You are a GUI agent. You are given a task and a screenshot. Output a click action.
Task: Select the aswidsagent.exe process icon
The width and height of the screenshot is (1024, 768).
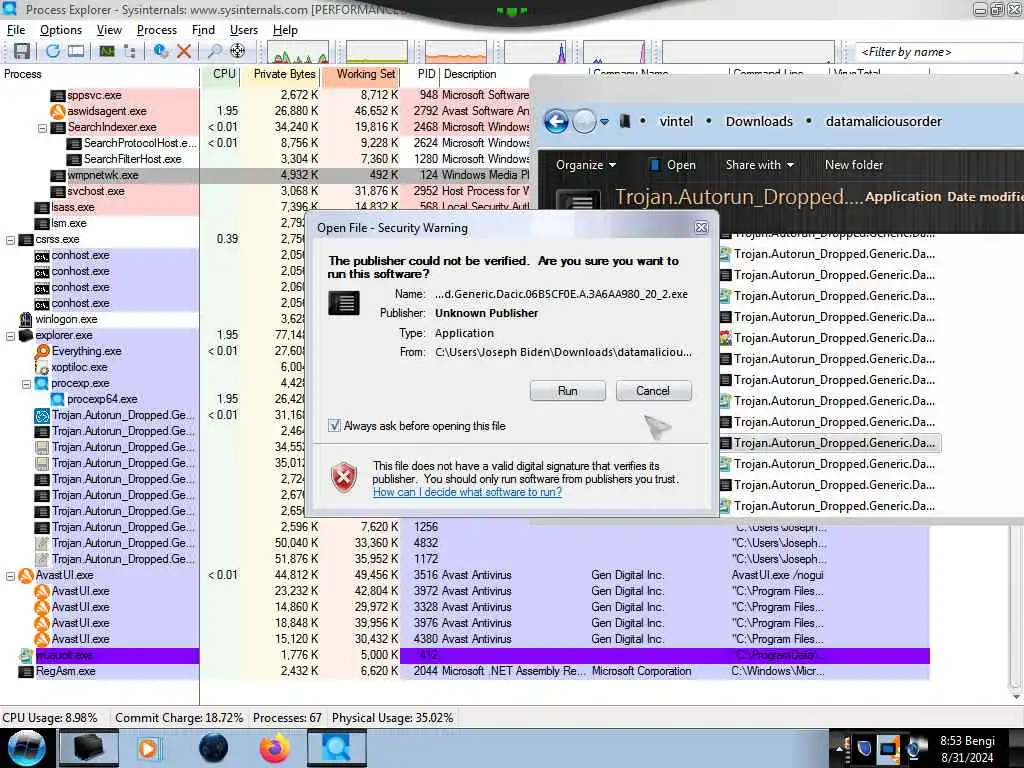pos(58,111)
